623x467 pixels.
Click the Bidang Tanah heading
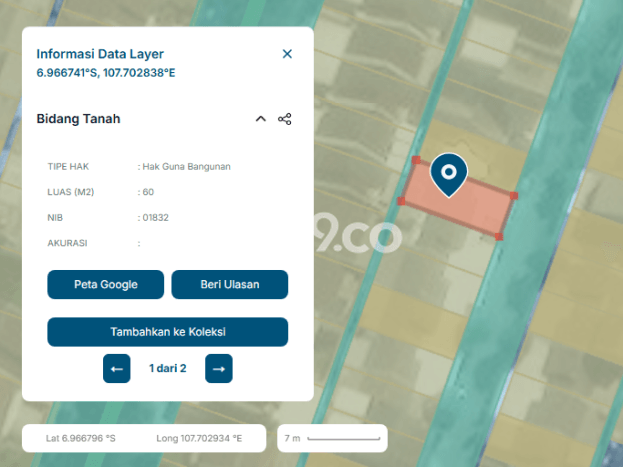78,119
